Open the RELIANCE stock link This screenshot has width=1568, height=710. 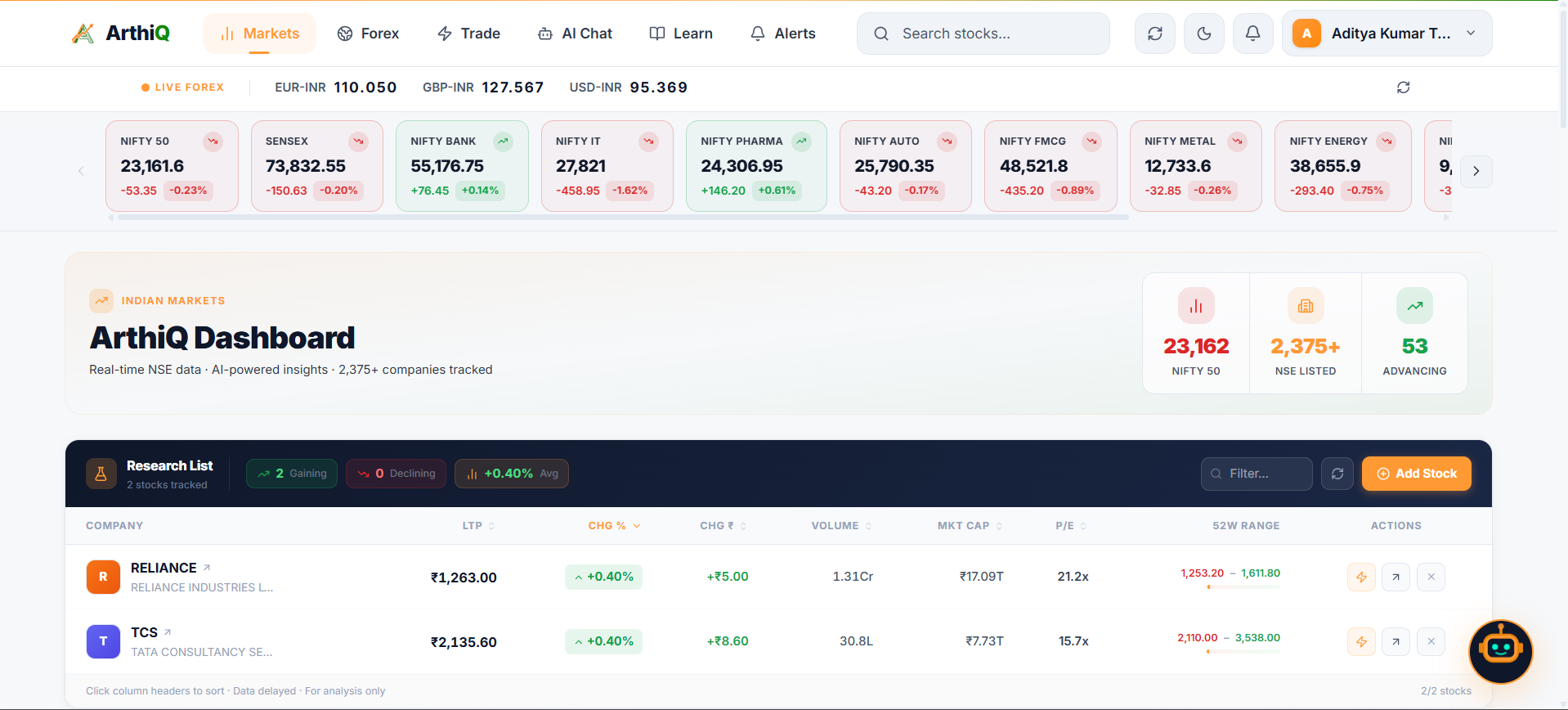[171, 568]
